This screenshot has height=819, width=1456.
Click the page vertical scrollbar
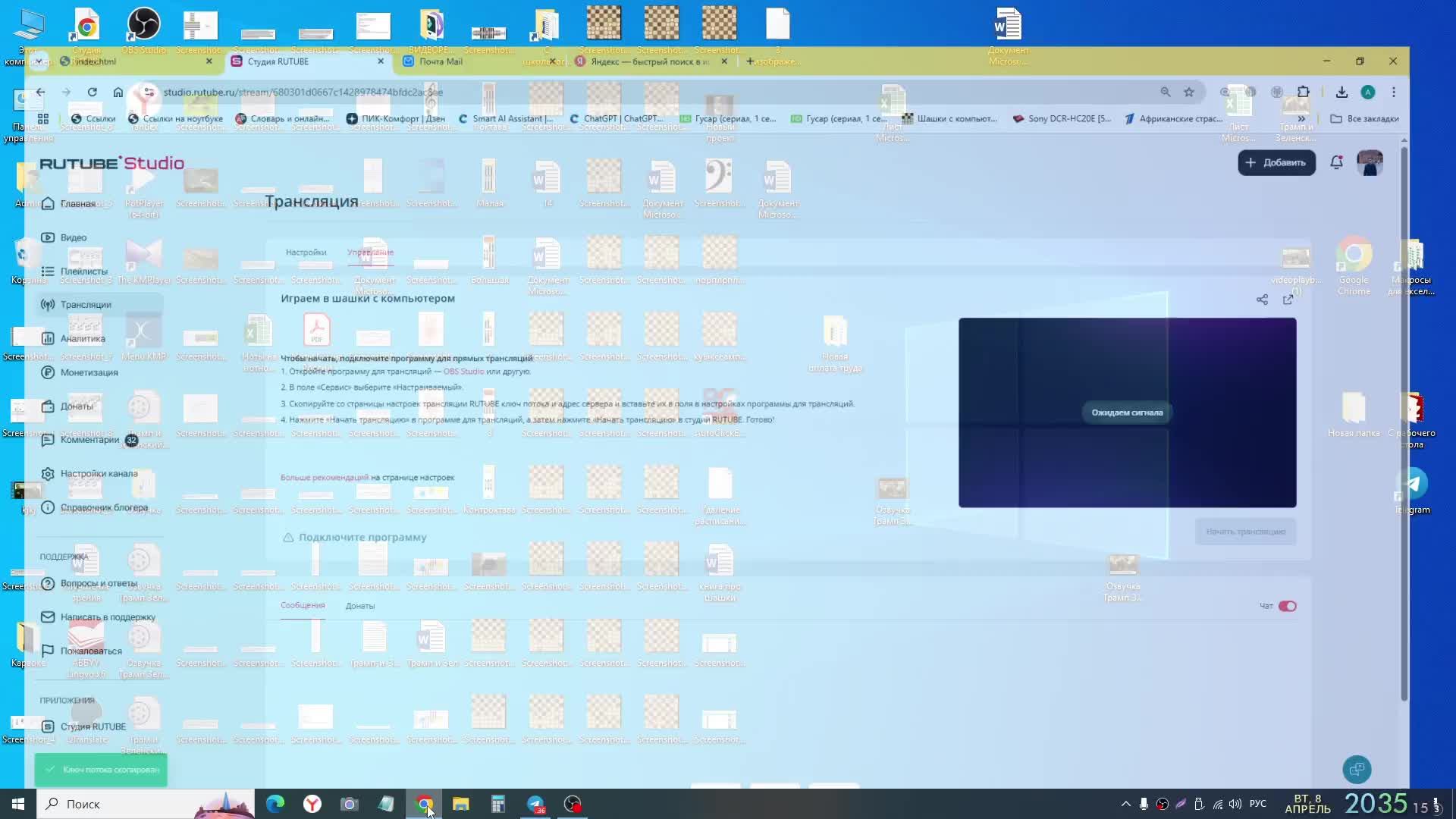pyautogui.click(x=1404, y=425)
